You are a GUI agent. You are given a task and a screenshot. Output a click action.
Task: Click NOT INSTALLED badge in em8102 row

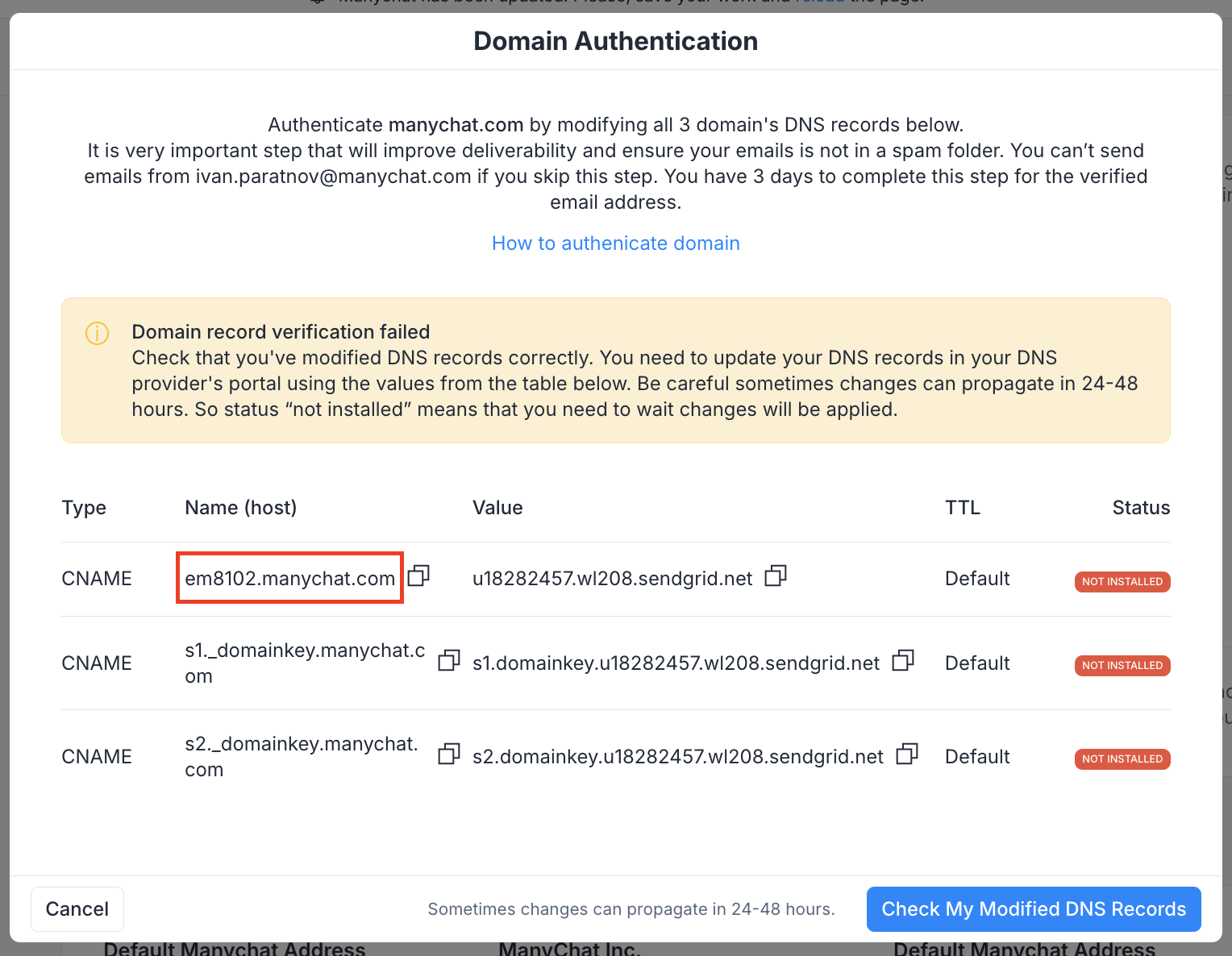click(1122, 582)
